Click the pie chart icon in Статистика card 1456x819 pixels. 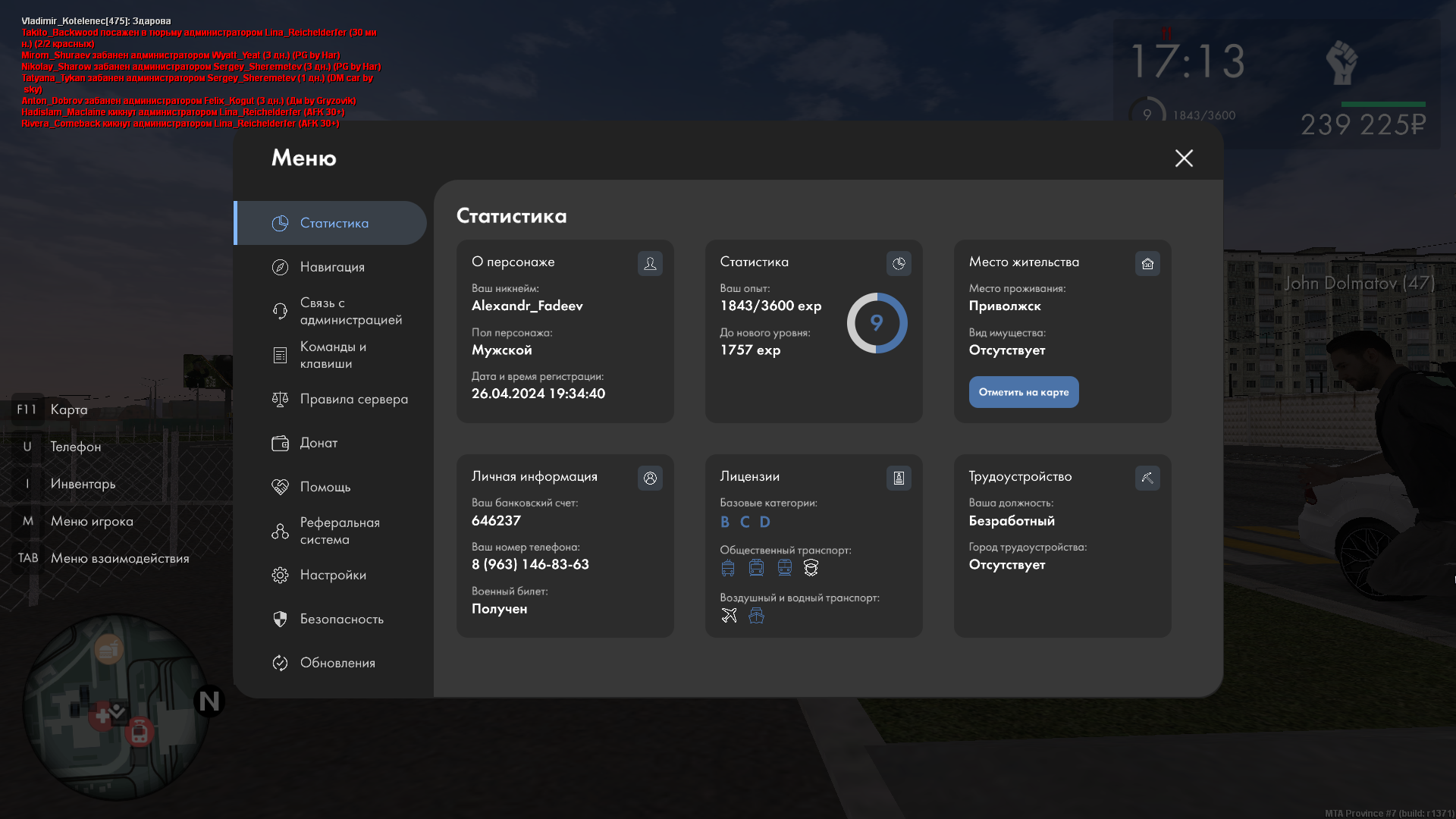coord(899,263)
